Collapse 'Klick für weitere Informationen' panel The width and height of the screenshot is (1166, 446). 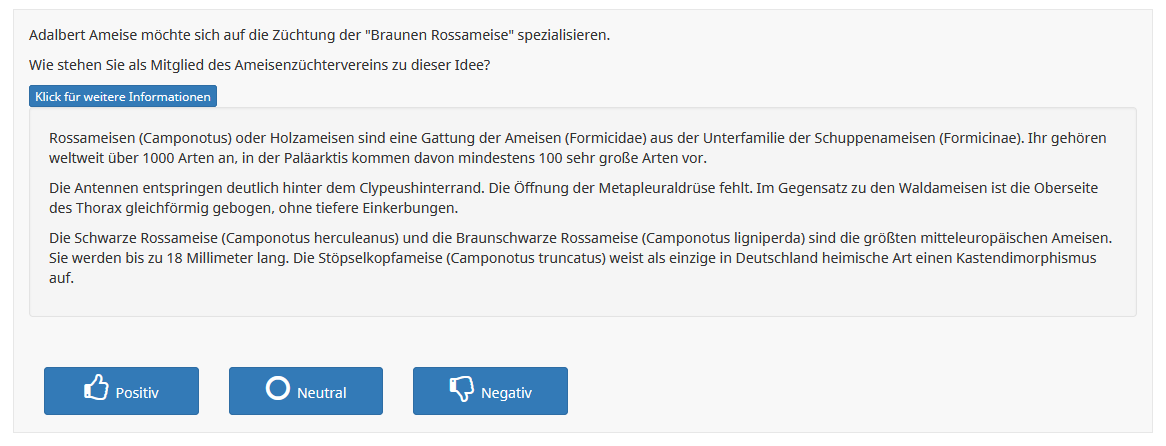point(123,97)
